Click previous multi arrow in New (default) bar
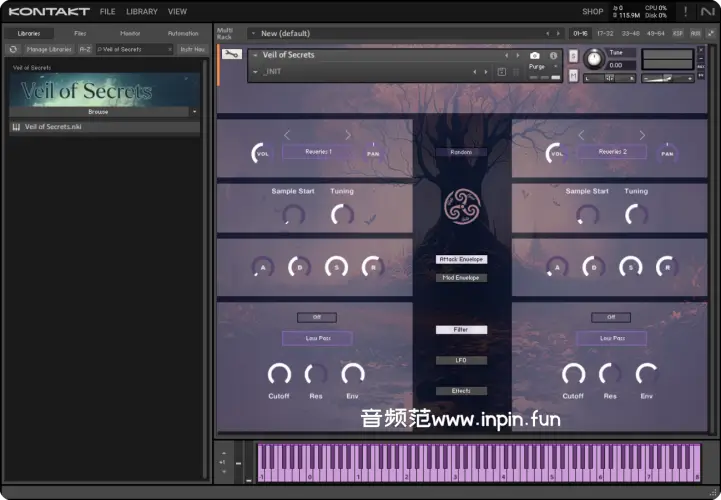The image size is (721, 500). click(547, 34)
